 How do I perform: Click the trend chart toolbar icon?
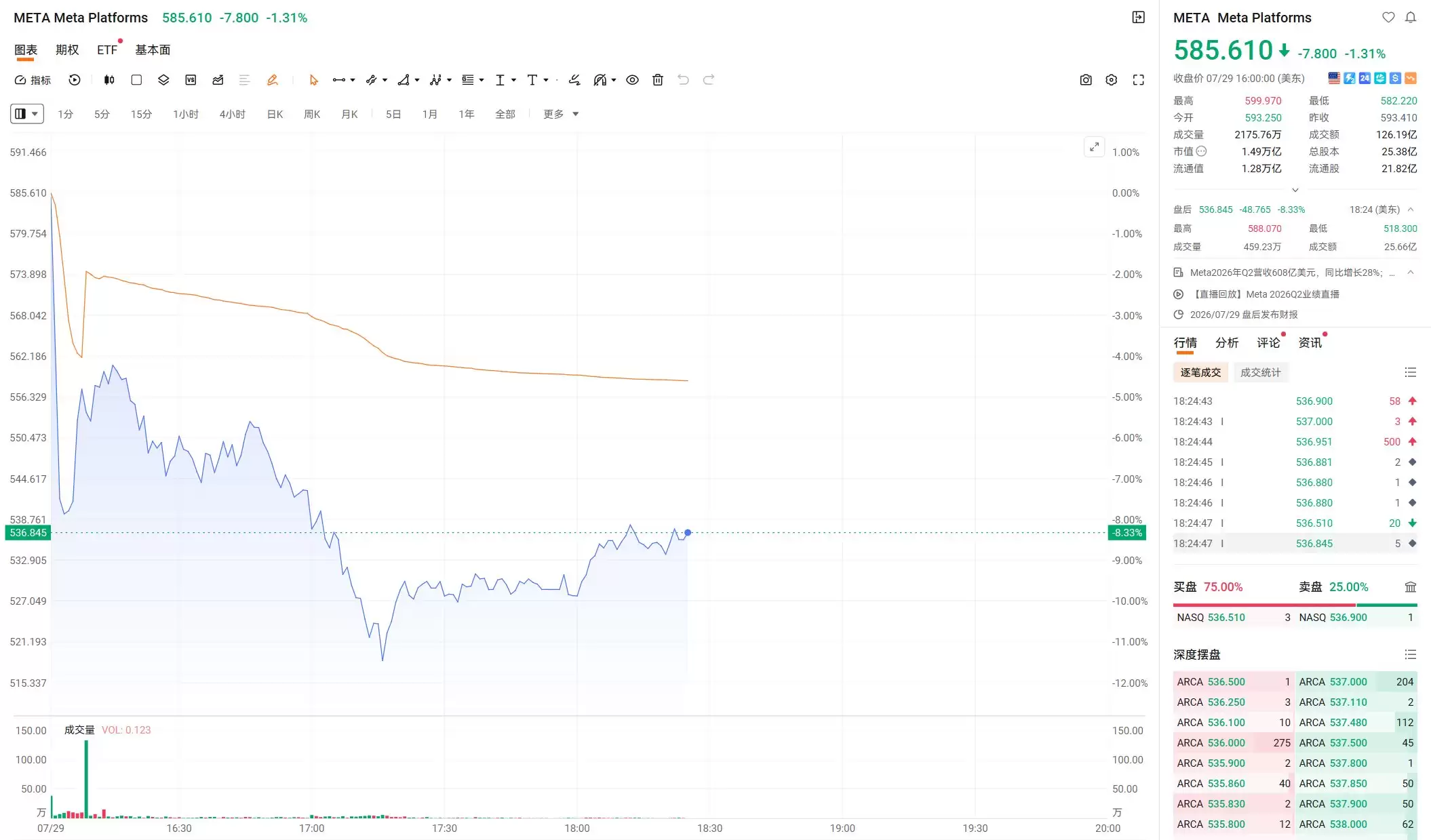218,80
